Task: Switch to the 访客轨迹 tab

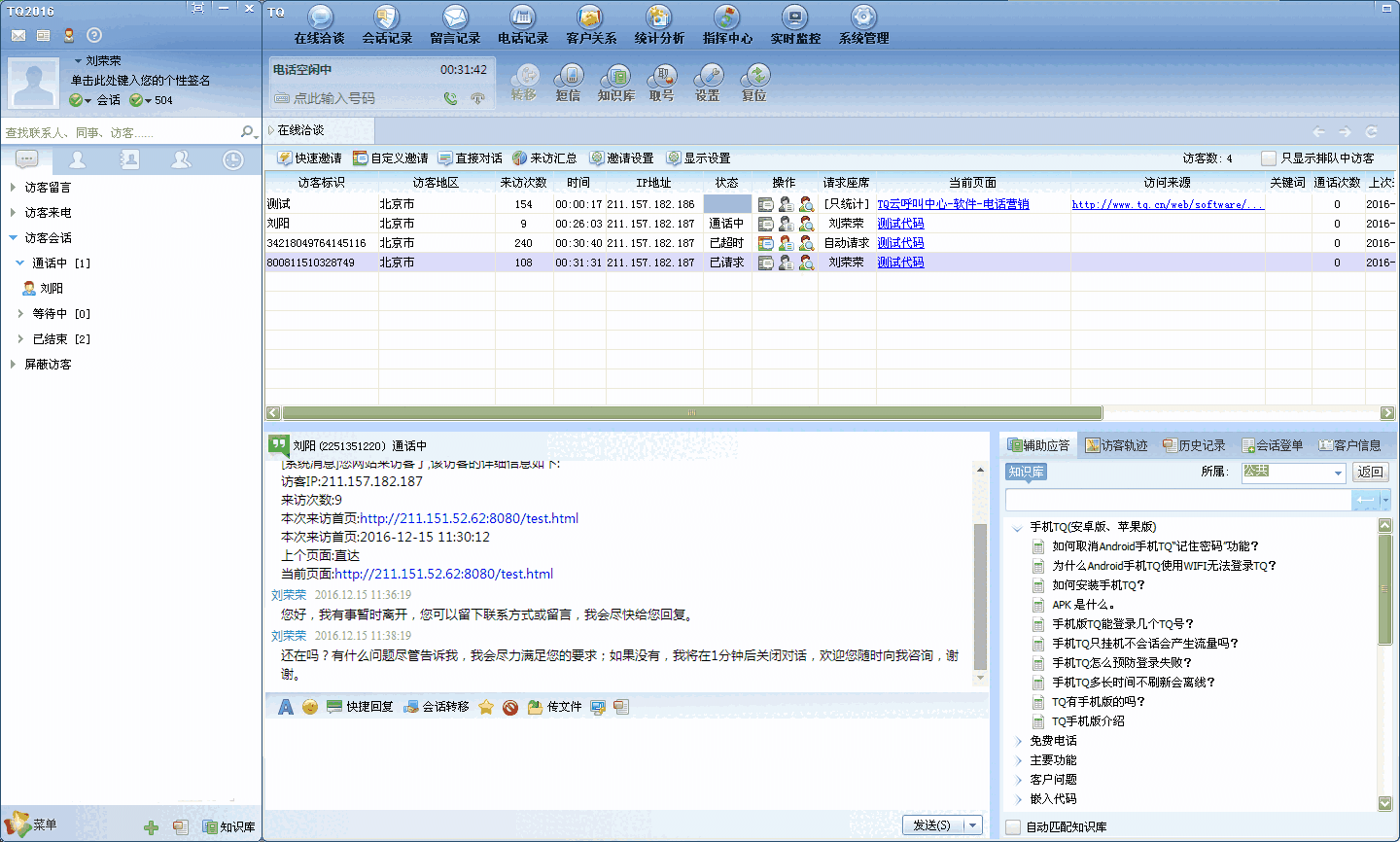Action: point(1116,445)
